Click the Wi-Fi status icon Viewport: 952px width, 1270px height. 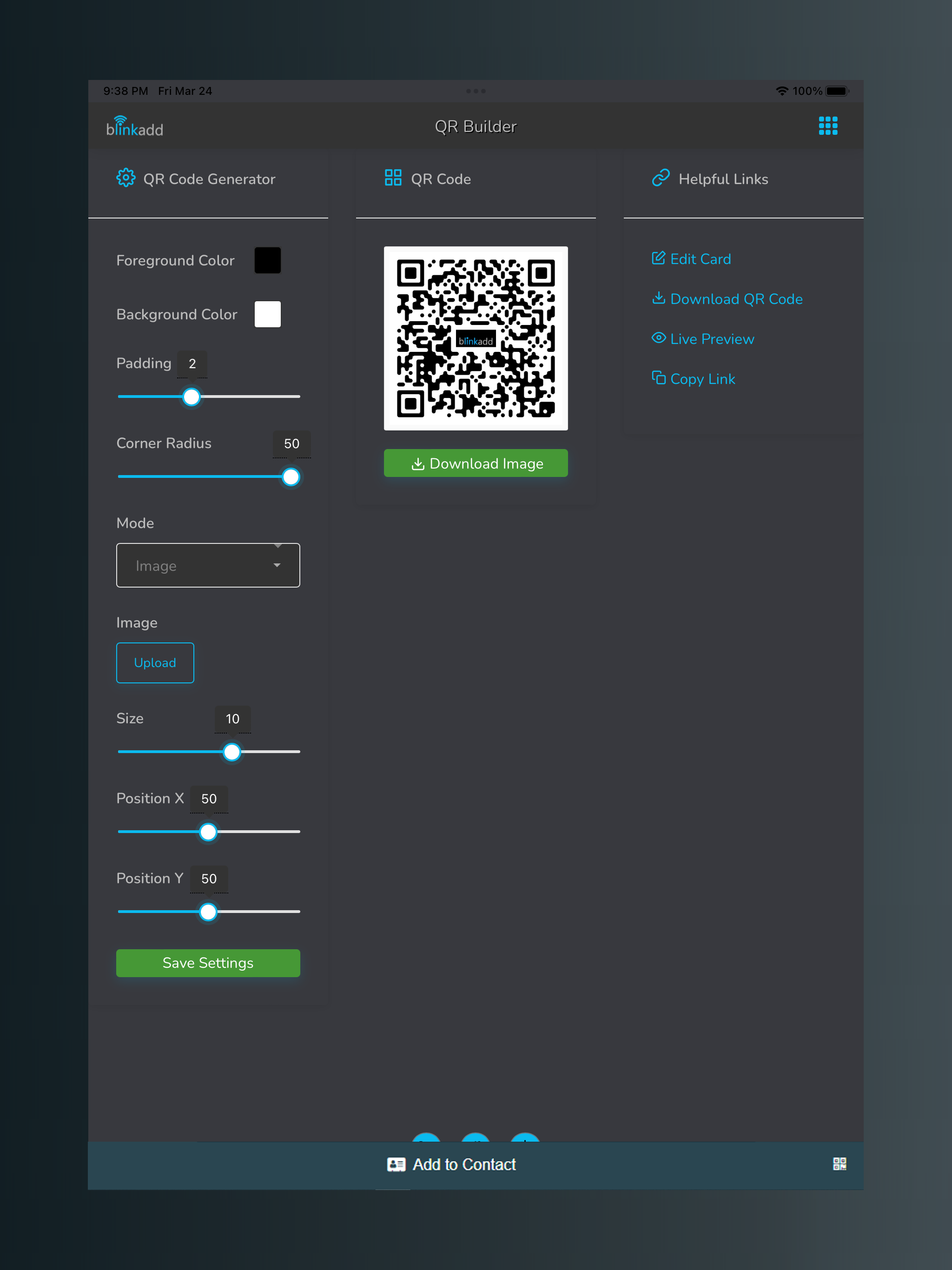781,91
